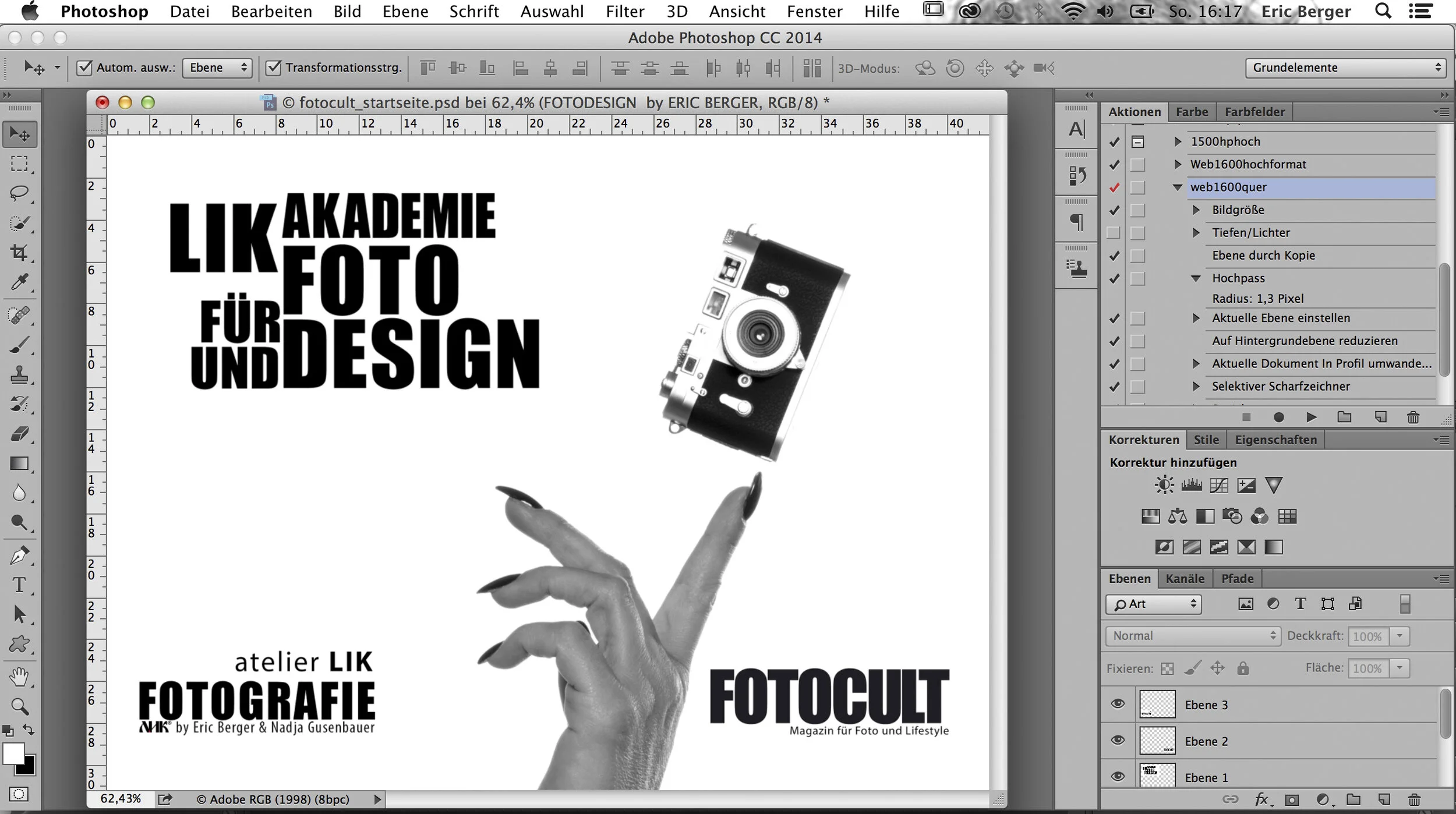Uncheck Autom. ausw. checkbox

[x=84, y=68]
